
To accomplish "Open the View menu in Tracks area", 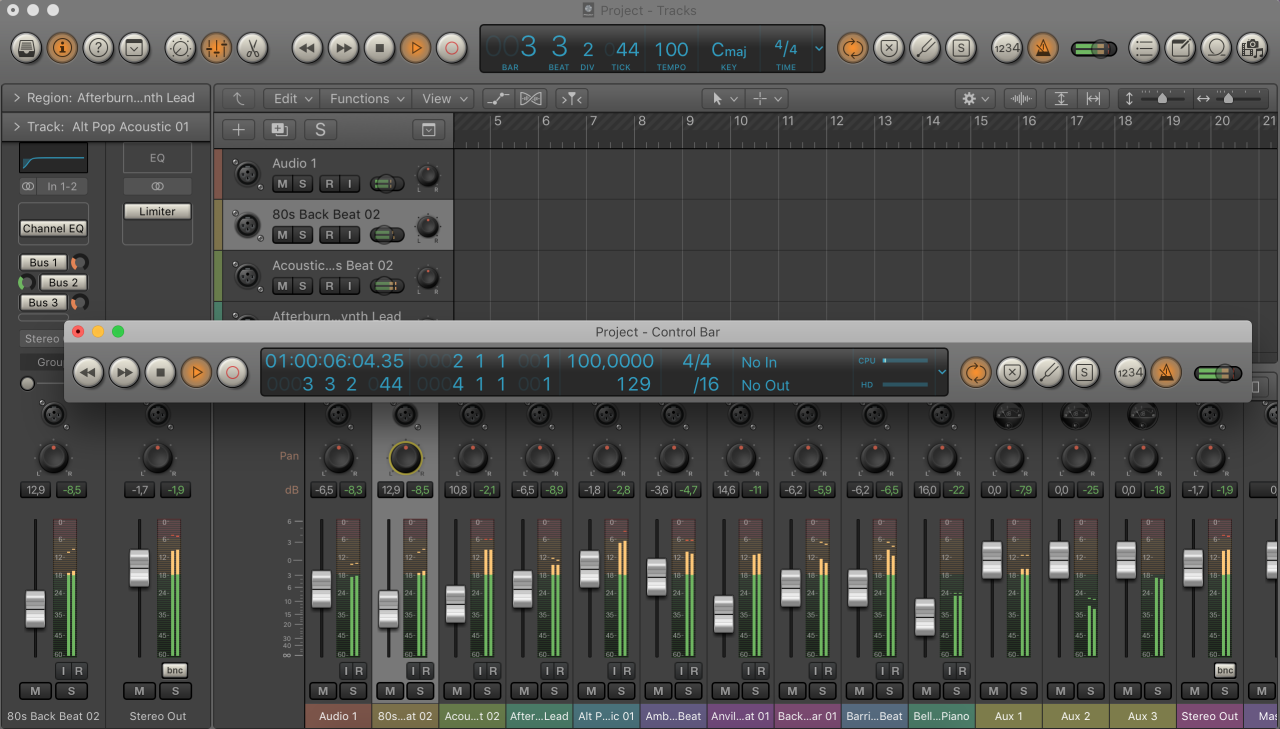I will tap(443, 98).
